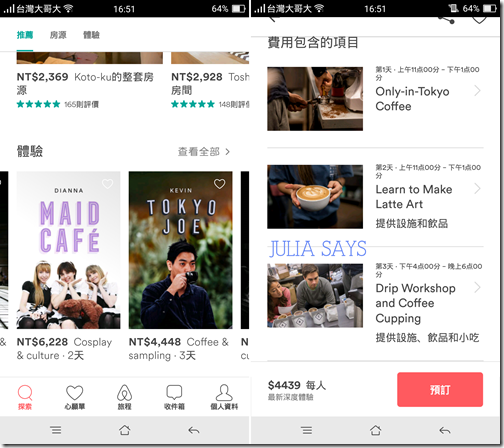
Task: Switch to the 體驗 tab
Action: coord(91,35)
